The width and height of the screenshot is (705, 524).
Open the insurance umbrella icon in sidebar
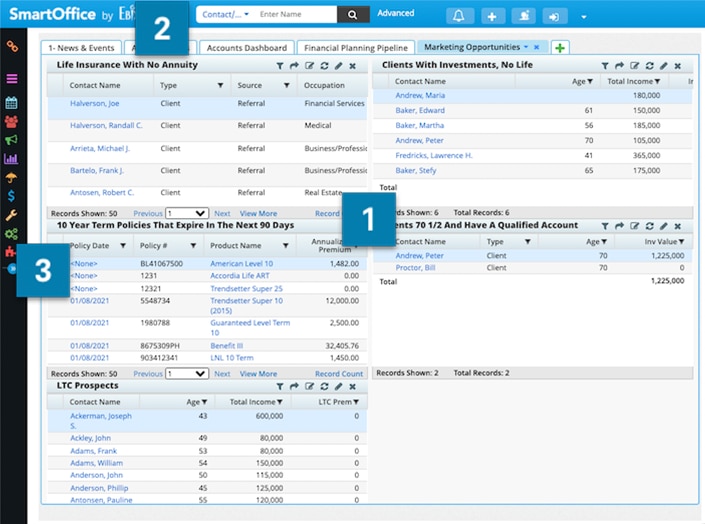click(x=11, y=177)
